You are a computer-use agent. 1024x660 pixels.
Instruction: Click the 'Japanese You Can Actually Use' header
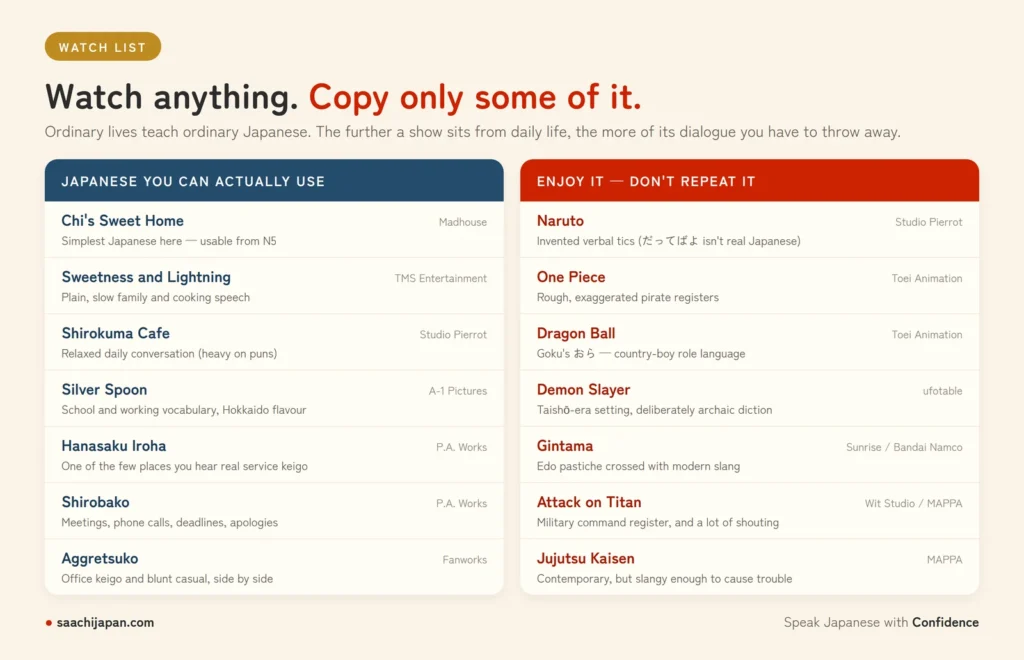(274, 181)
